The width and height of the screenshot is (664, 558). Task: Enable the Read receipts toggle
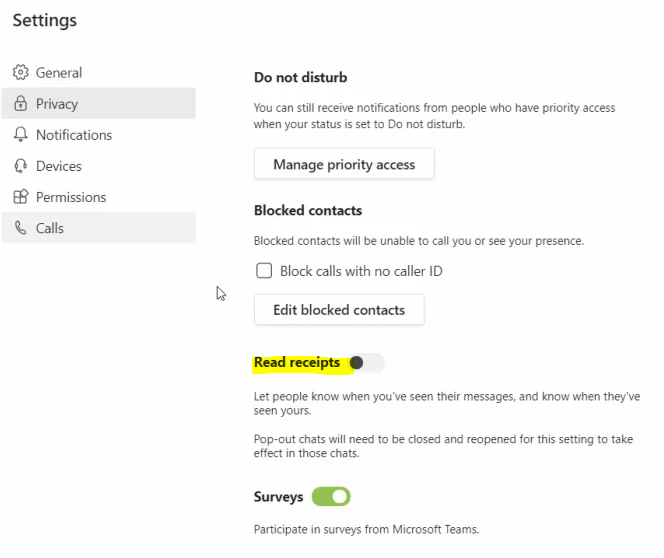365,363
